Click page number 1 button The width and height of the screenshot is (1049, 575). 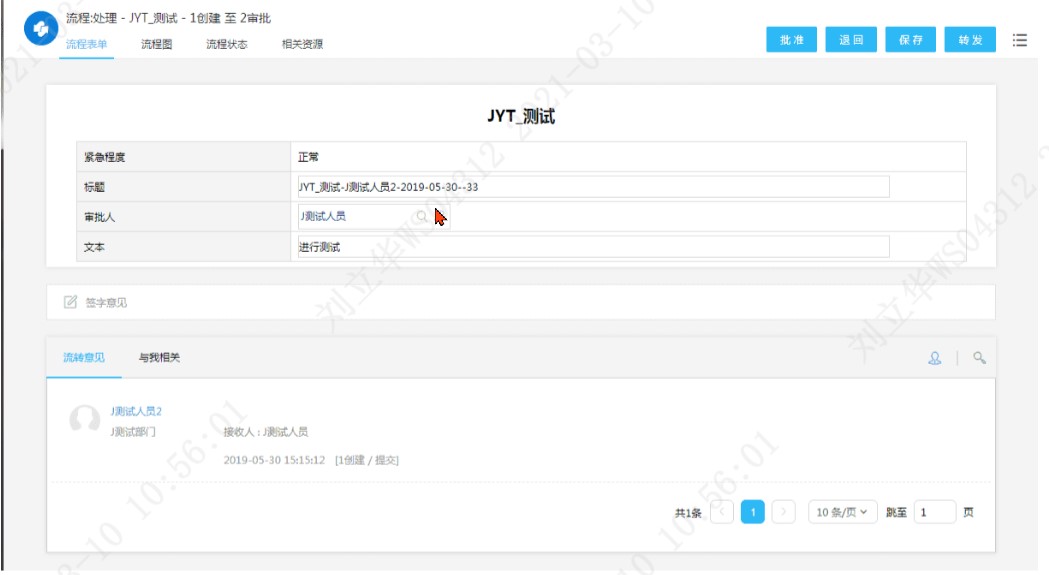click(x=753, y=512)
